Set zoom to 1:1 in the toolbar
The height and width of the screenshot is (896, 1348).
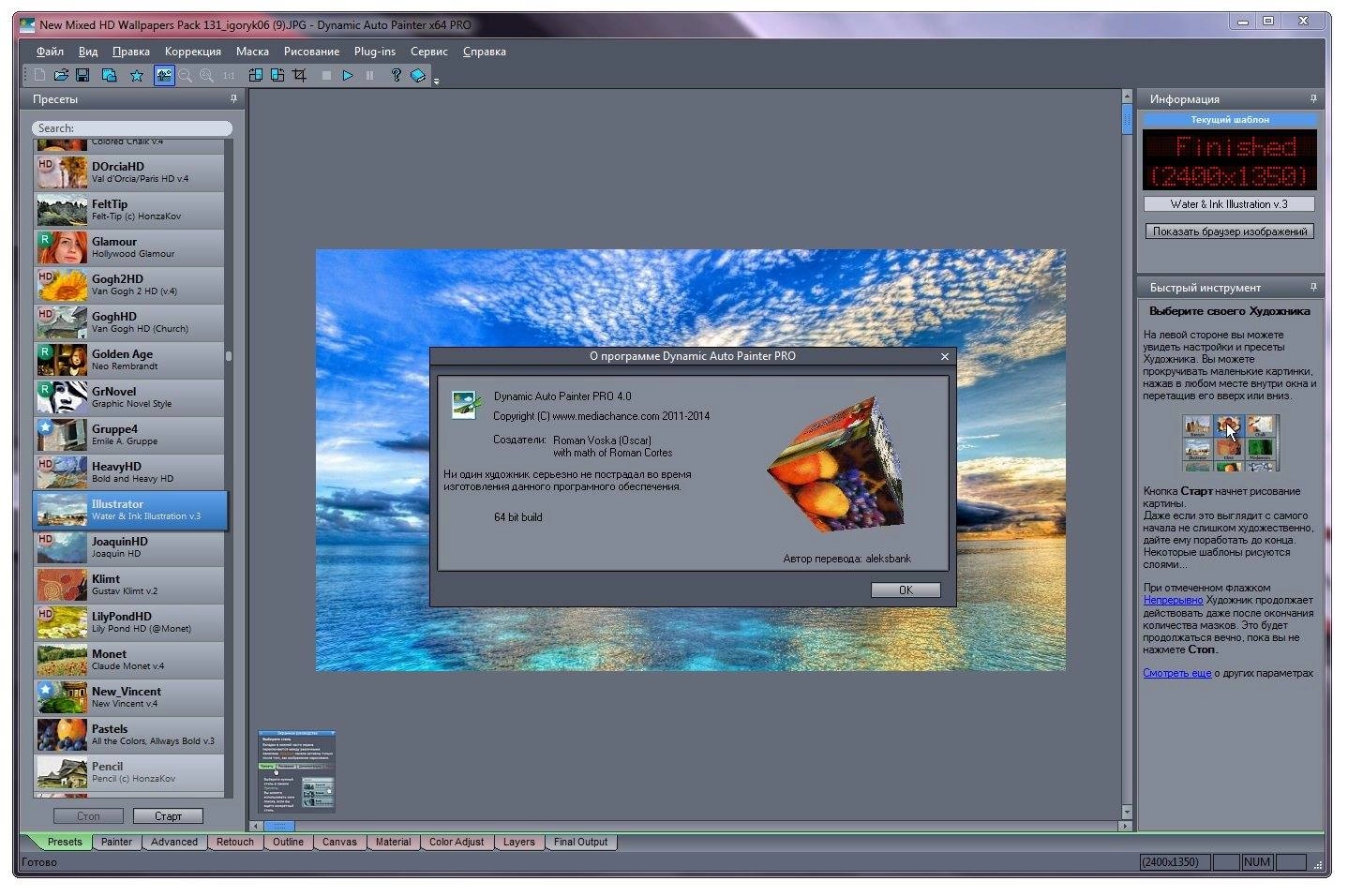(228, 76)
